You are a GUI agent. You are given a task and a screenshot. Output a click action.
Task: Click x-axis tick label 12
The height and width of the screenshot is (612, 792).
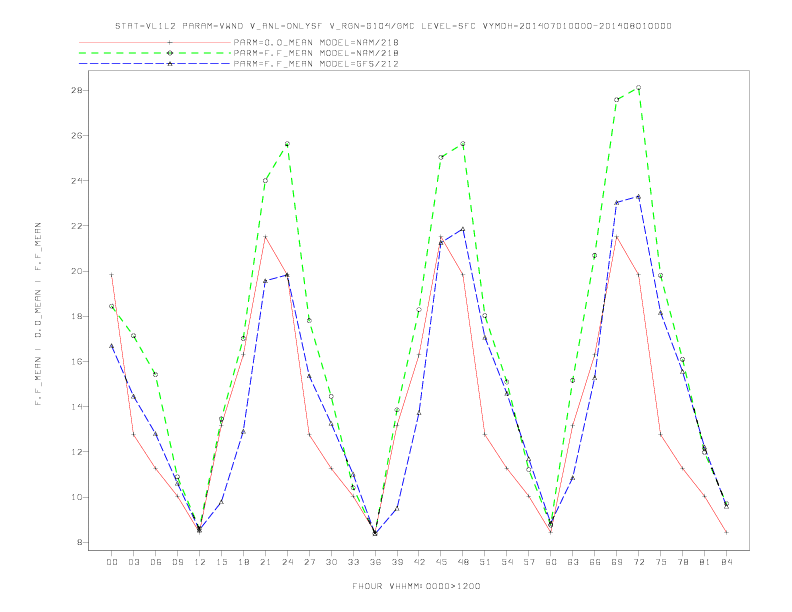point(200,562)
